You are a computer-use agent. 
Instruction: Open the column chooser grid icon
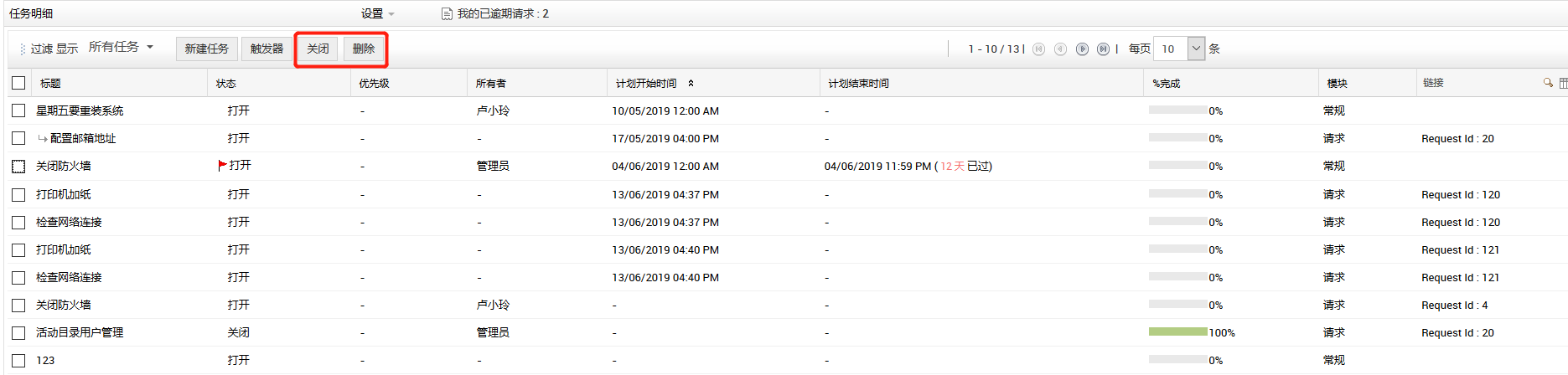point(1562,83)
